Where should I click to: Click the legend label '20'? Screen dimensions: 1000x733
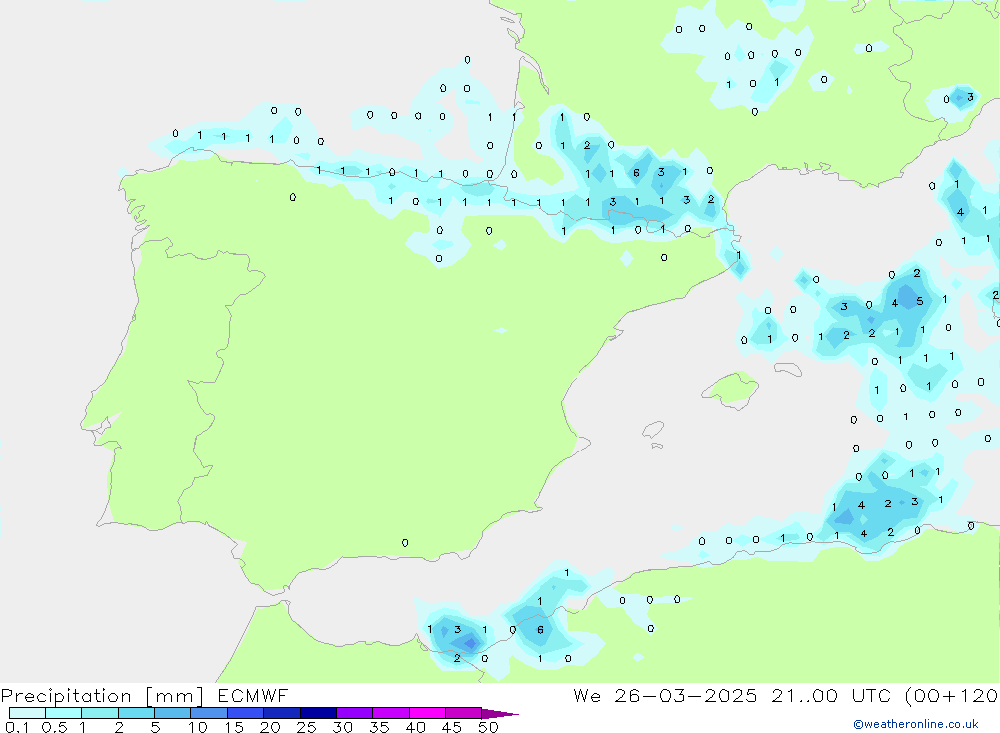(x=270, y=727)
